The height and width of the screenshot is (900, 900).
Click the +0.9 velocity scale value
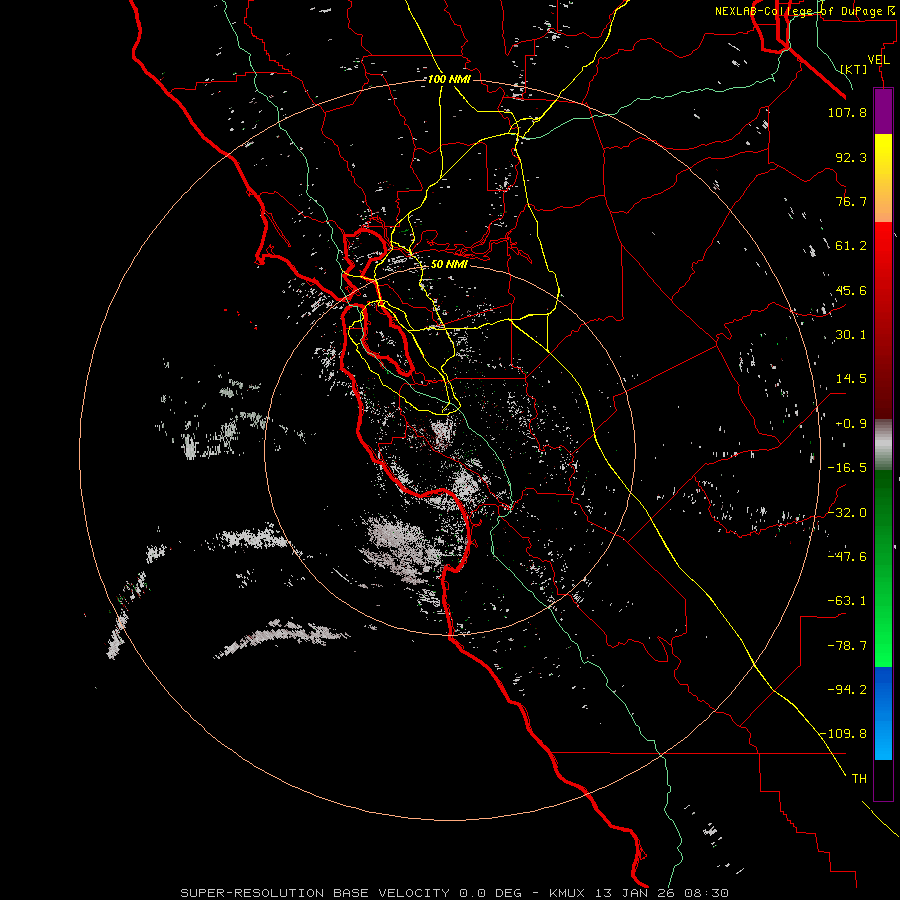point(851,424)
